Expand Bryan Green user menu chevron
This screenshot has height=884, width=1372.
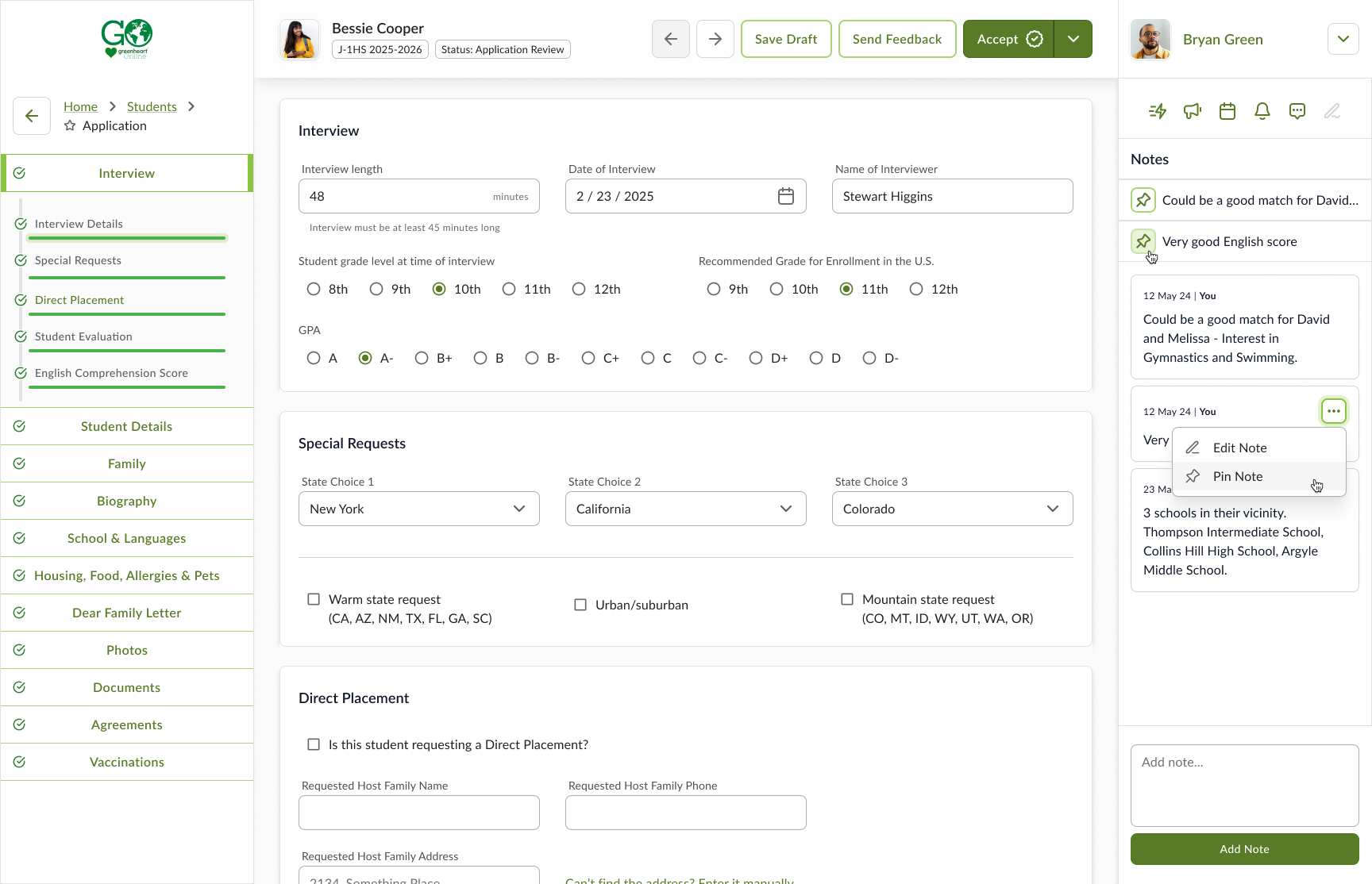[x=1343, y=39]
